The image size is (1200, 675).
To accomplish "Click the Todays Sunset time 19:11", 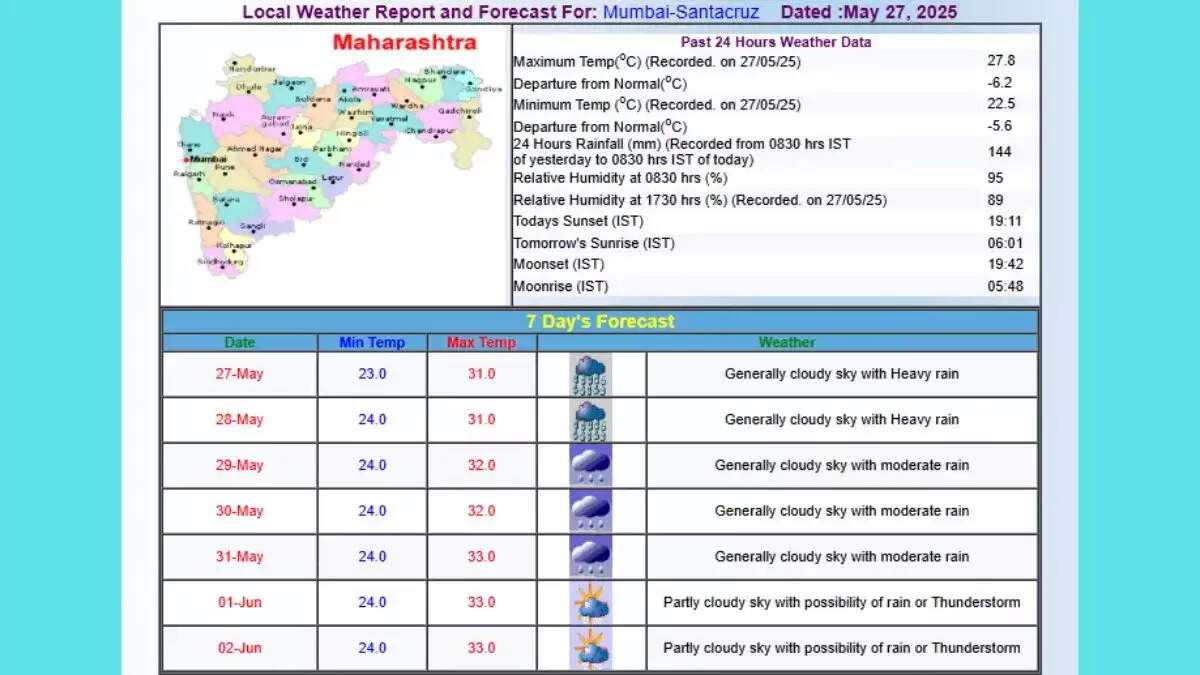I will coord(1000,221).
